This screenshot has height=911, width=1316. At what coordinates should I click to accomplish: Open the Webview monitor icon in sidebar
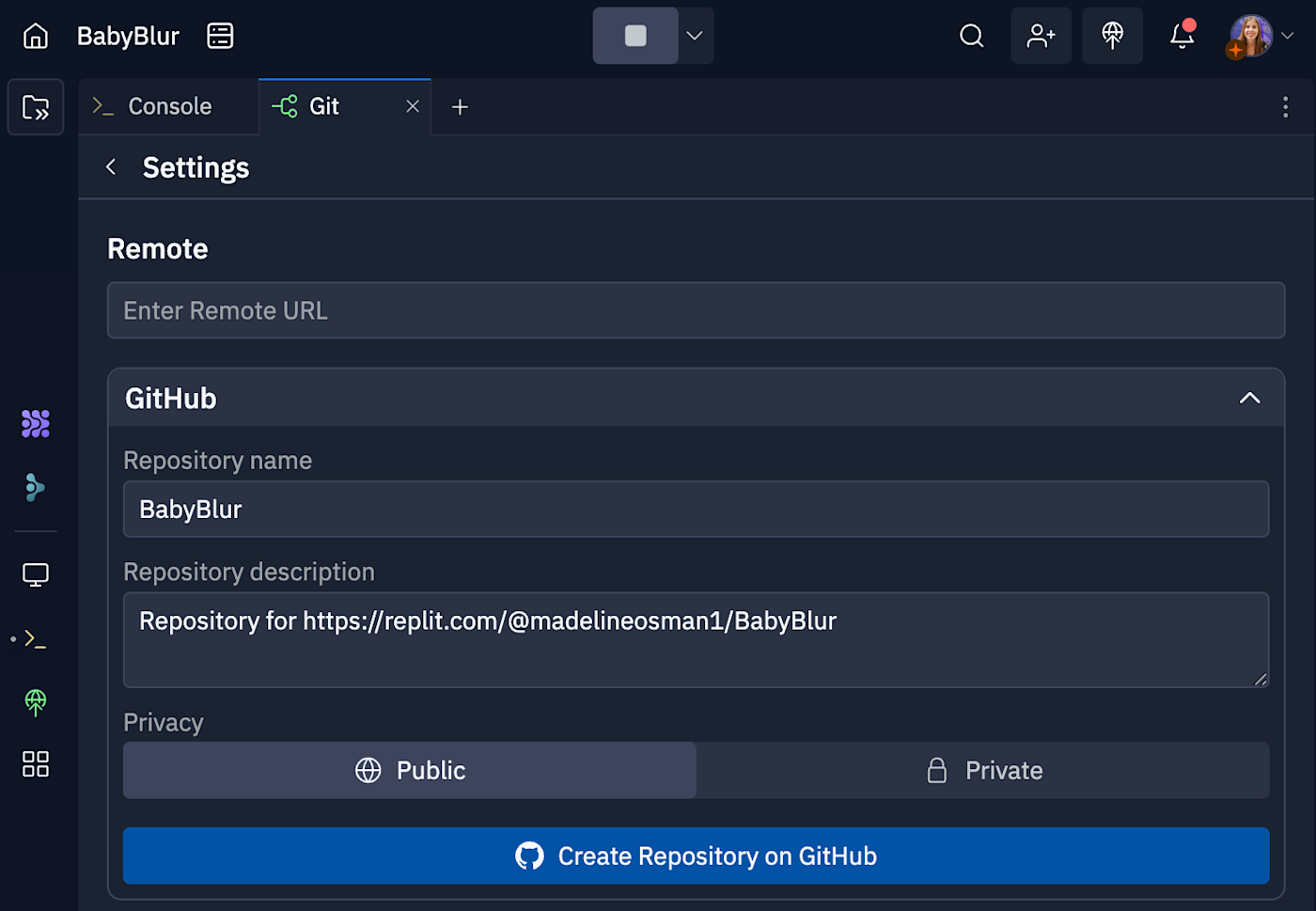(36, 574)
